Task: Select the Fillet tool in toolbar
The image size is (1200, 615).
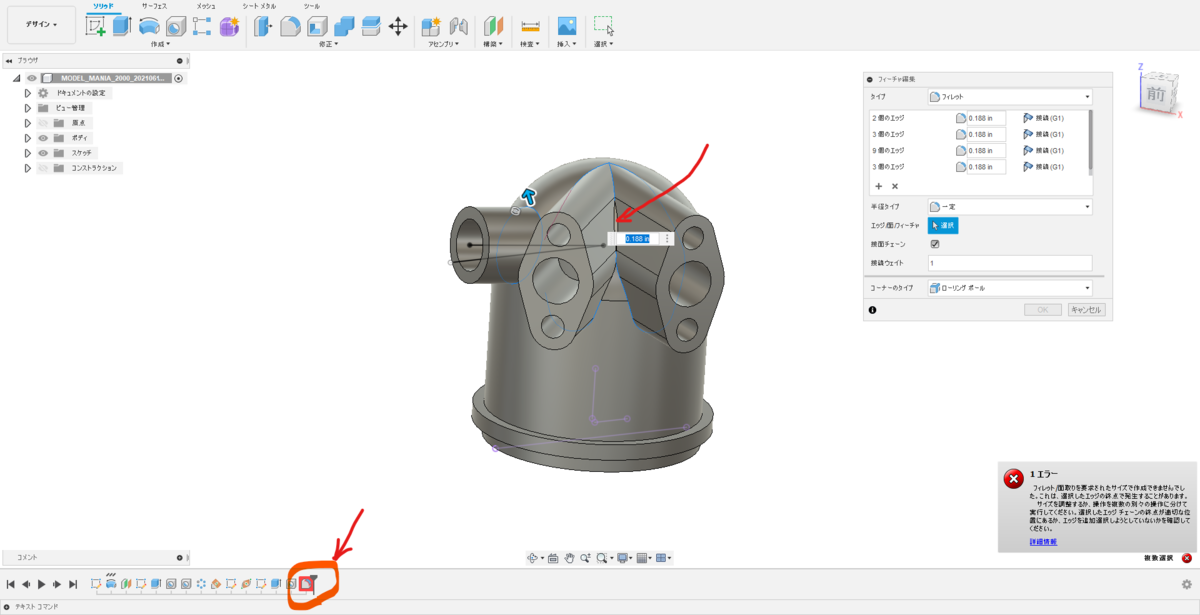Action: coord(290,26)
